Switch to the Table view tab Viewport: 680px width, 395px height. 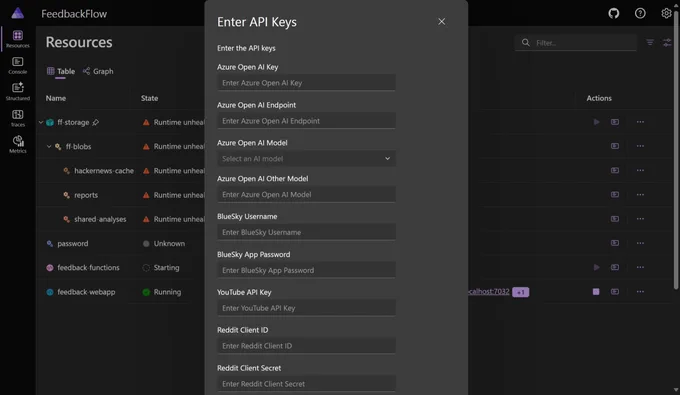pos(61,71)
